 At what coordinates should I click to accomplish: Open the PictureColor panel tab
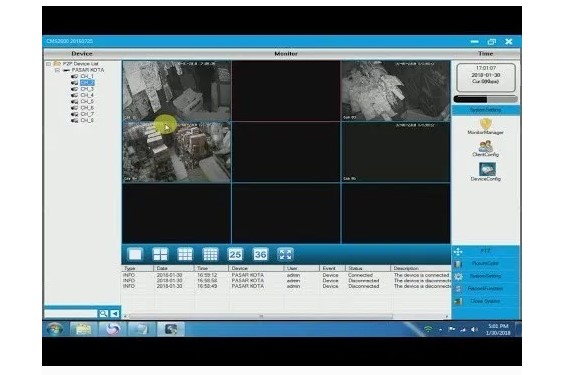(486, 264)
